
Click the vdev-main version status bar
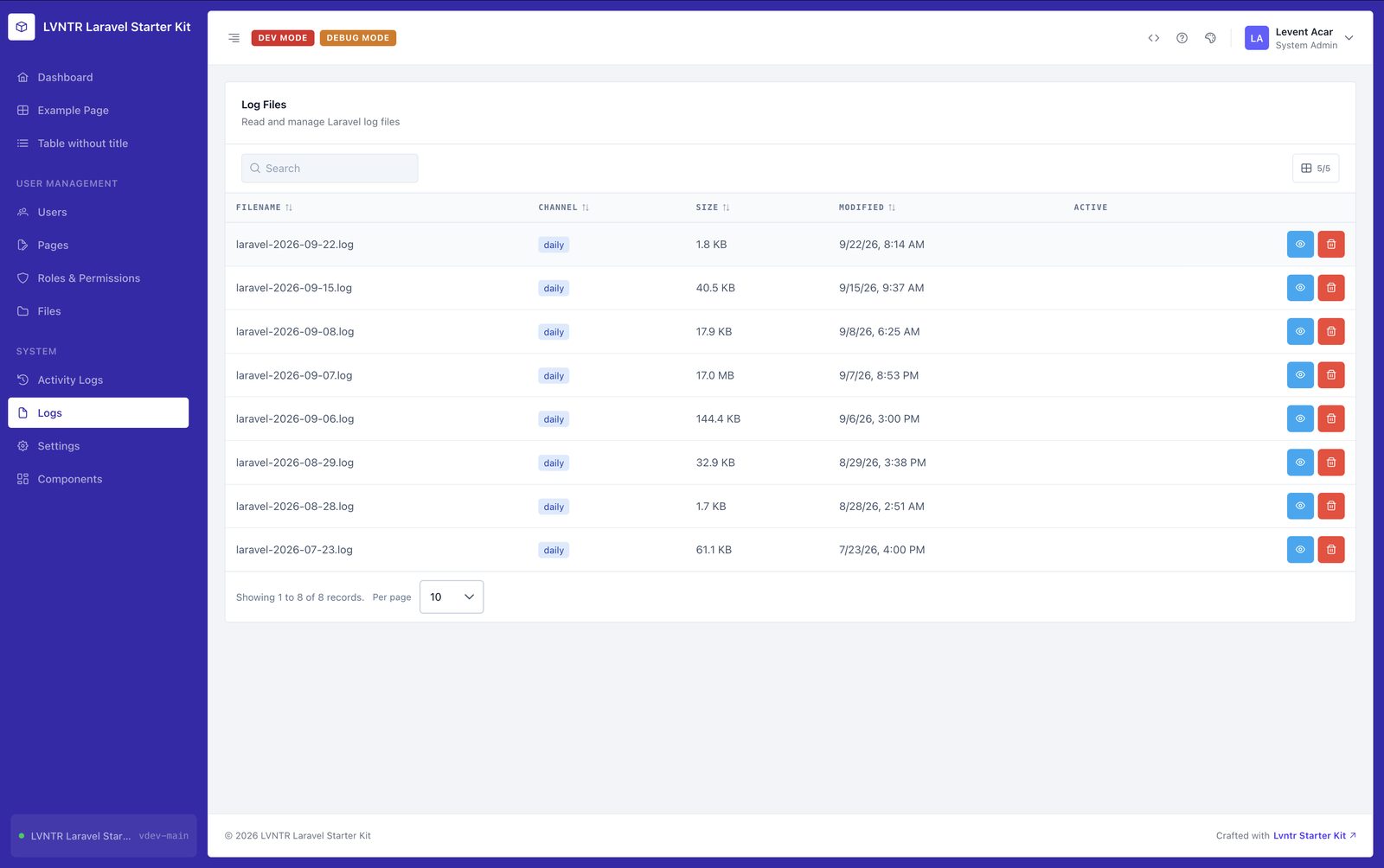coord(104,836)
